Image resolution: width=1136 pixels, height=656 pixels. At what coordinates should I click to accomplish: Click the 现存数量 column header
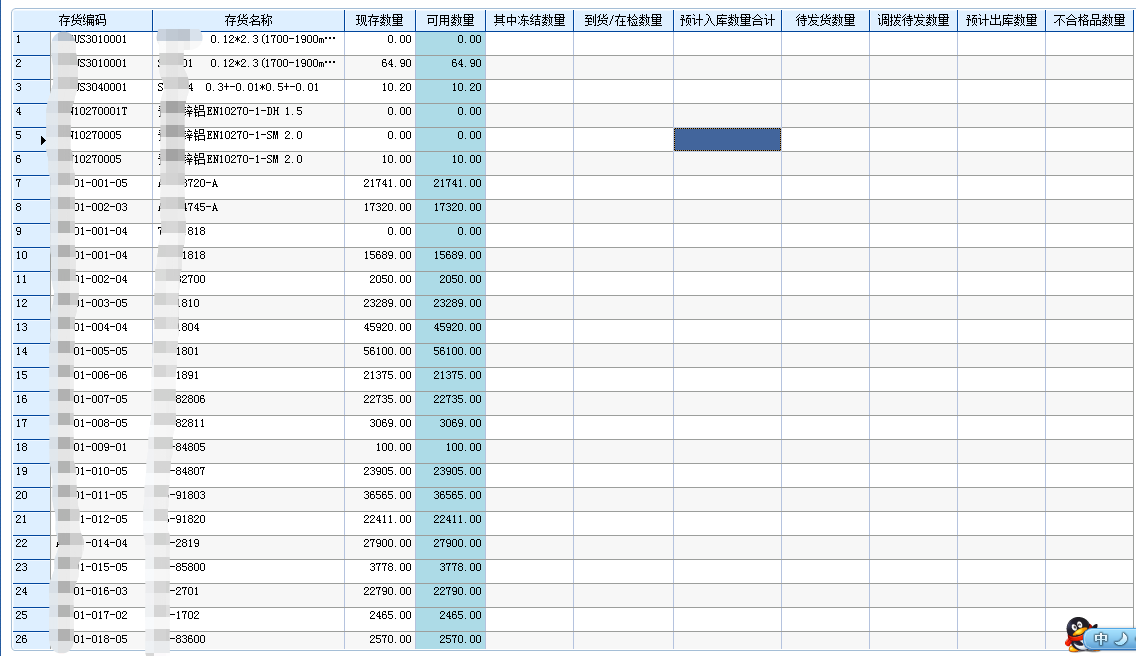[380, 20]
